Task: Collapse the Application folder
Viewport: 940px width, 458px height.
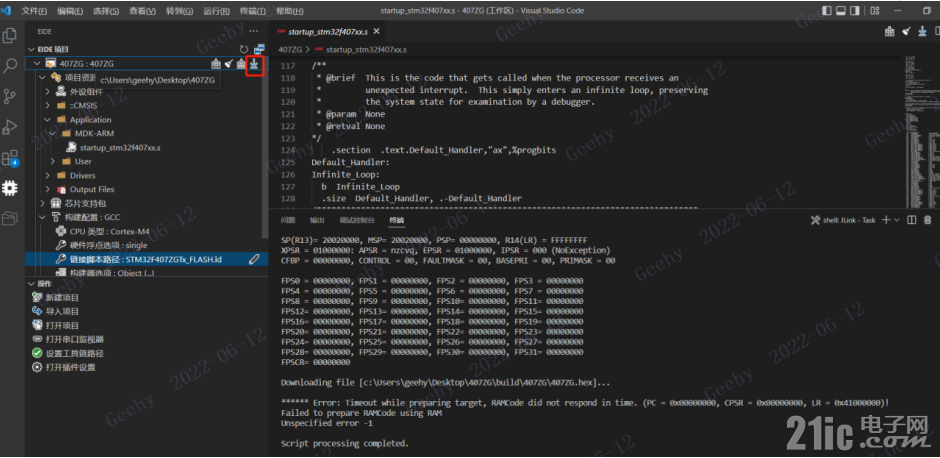Action: pyautogui.click(x=47, y=119)
